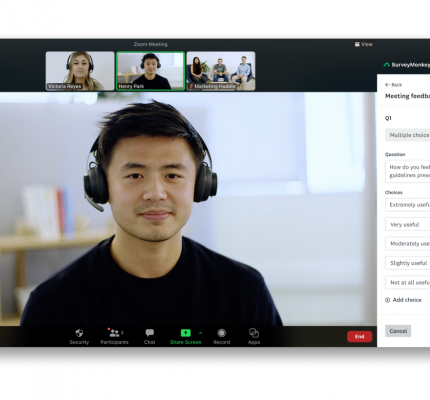Go back using the Back arrow link
Screen dimensions: 430x400
pyautogui.click(x=393, y=85)
